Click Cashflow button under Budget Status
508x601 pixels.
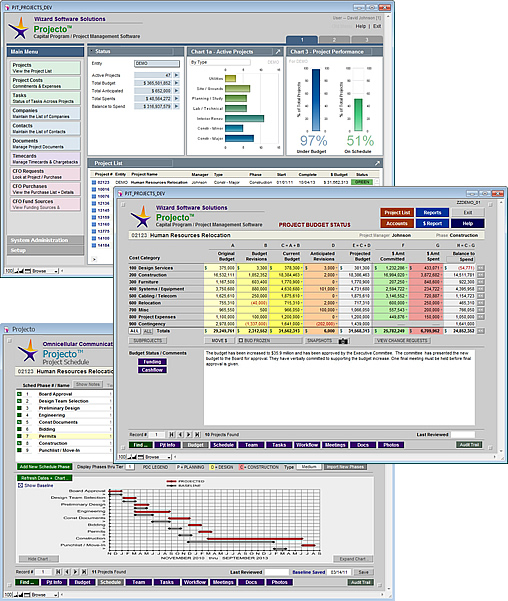coord(152,370)
